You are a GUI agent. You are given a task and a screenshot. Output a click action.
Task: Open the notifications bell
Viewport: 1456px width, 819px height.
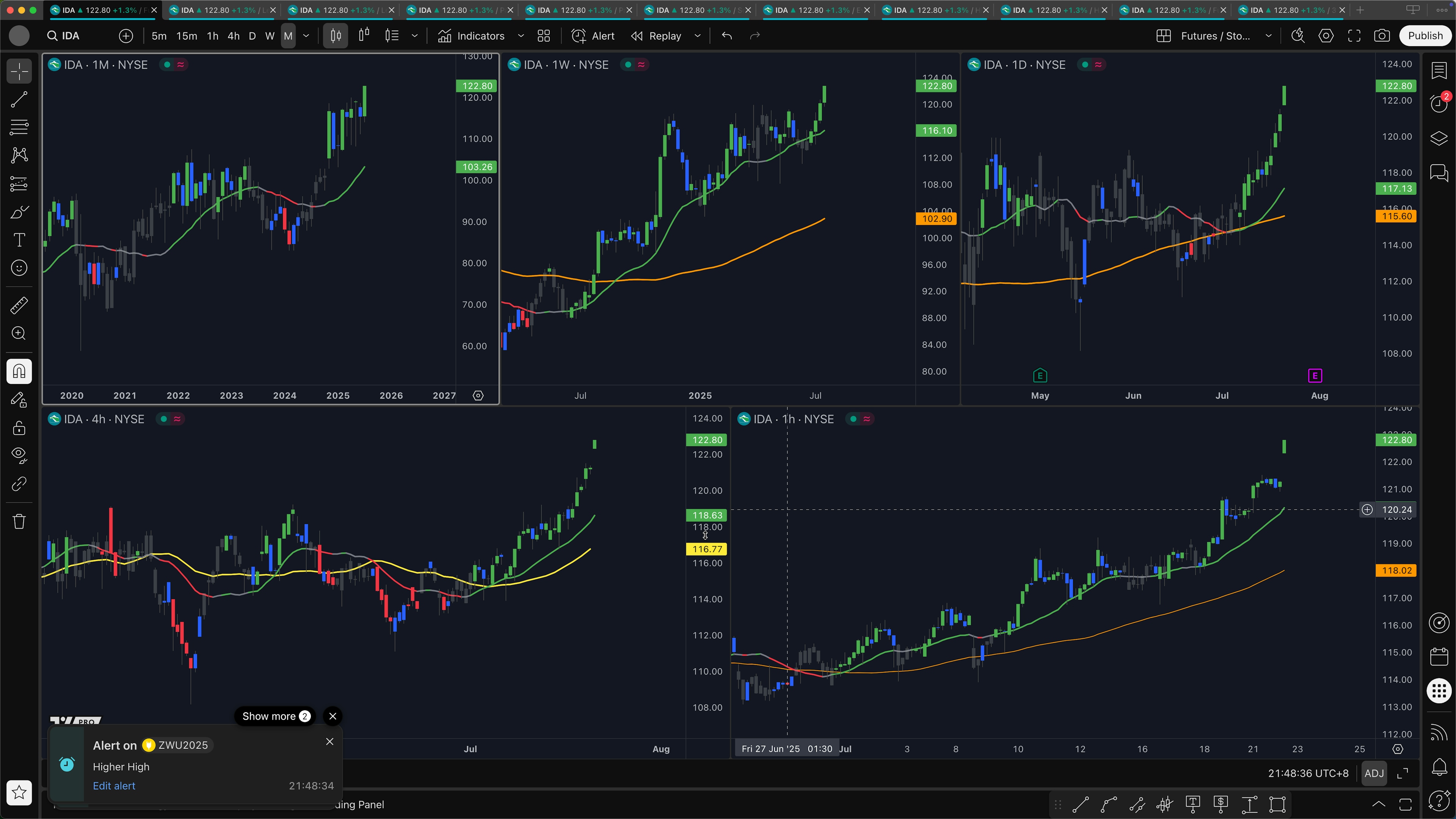[1439, 767]
